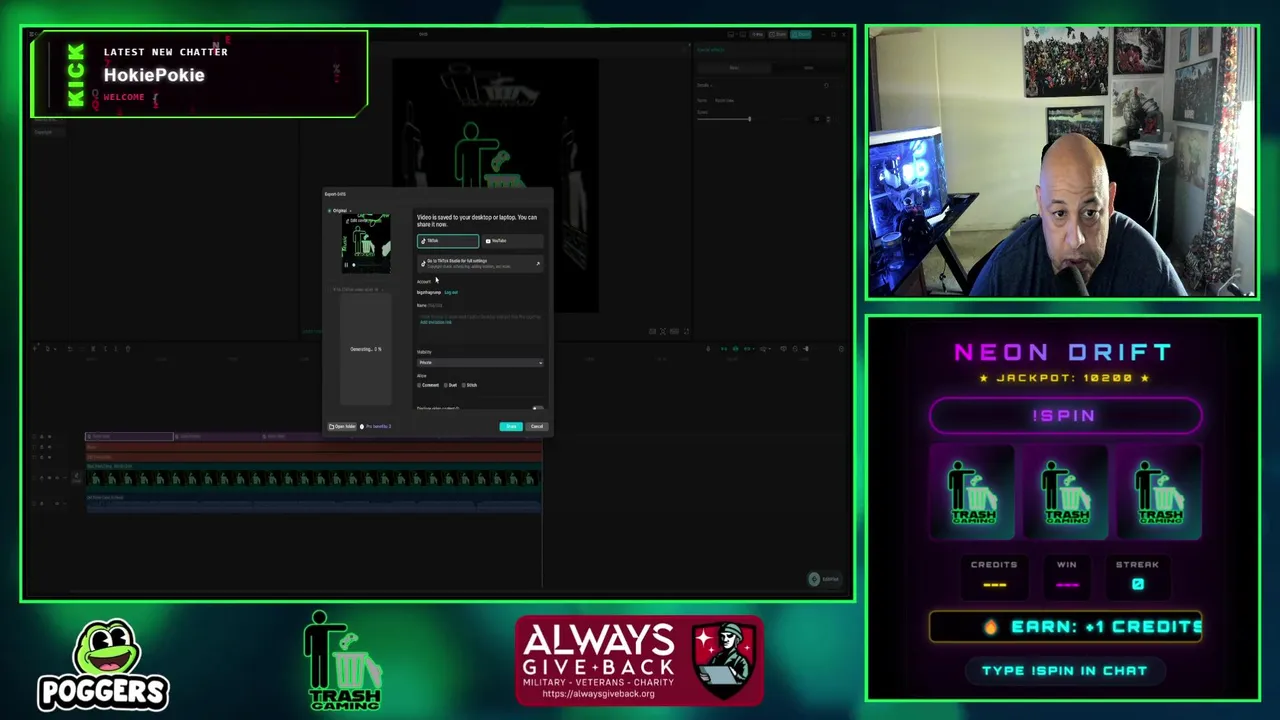Click Cancel in the export dialog

point(537,426)
